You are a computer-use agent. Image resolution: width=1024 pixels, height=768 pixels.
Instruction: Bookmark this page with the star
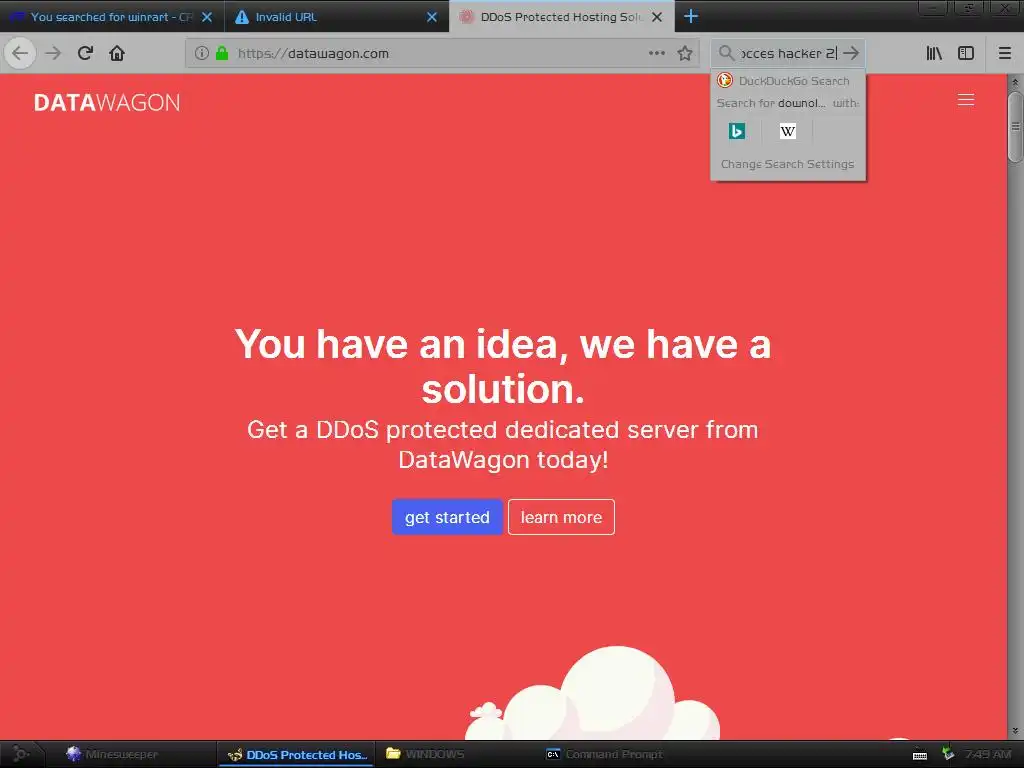coord(684,53)
